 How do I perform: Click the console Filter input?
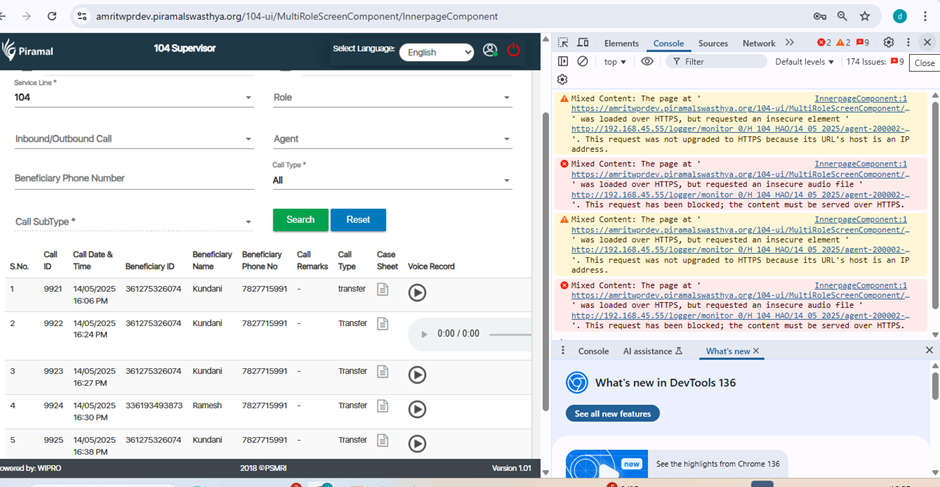[716, 61]
